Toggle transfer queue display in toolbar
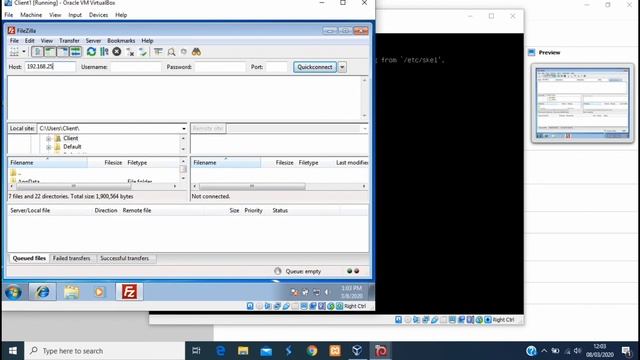The height and width of the screenshot is (360, 640). point(76,52)
